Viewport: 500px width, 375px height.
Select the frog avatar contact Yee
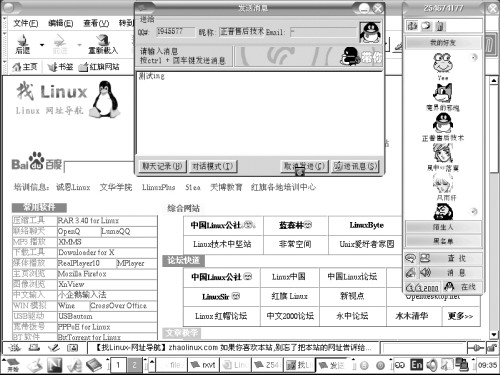443,66
